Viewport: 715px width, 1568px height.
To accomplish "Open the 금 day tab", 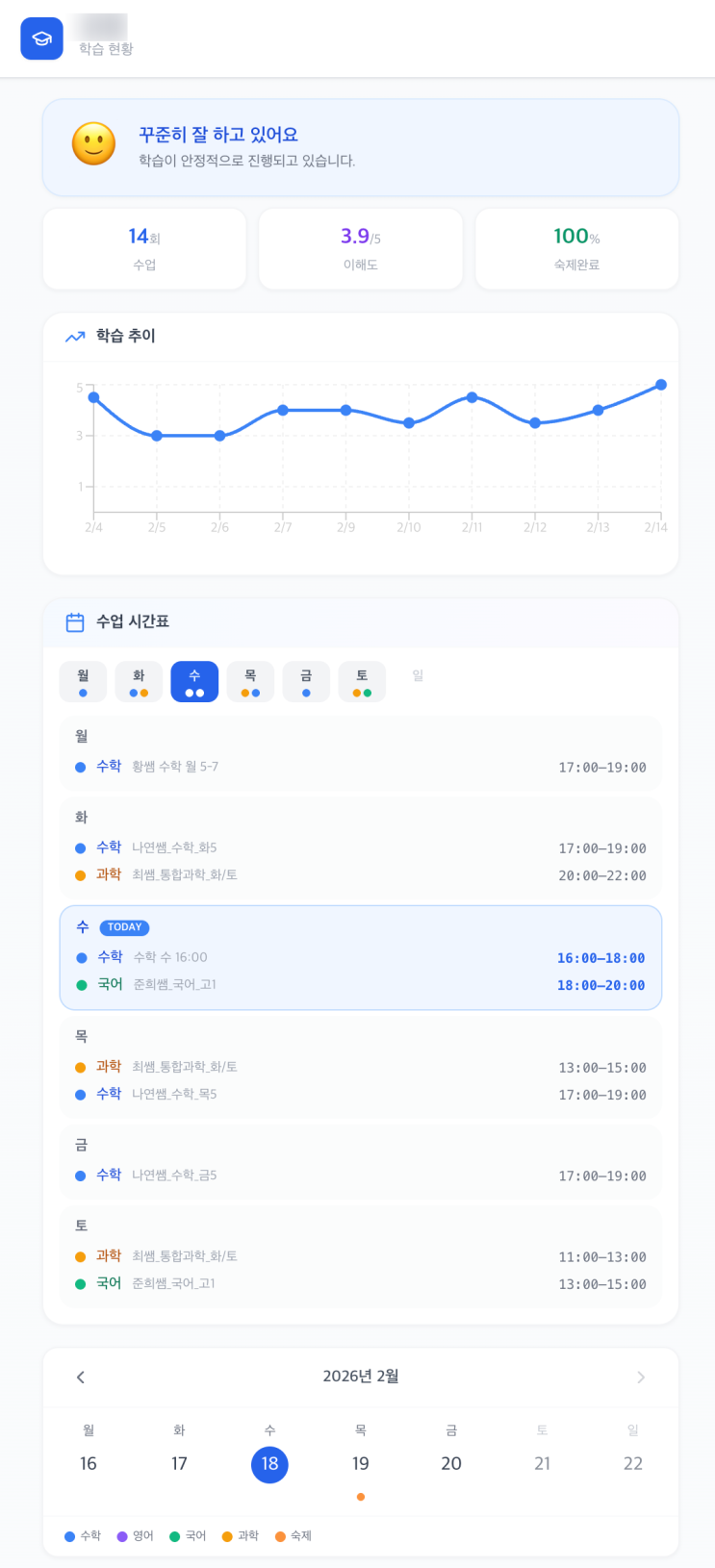I will pyautogui.click(x=306, y=681).
